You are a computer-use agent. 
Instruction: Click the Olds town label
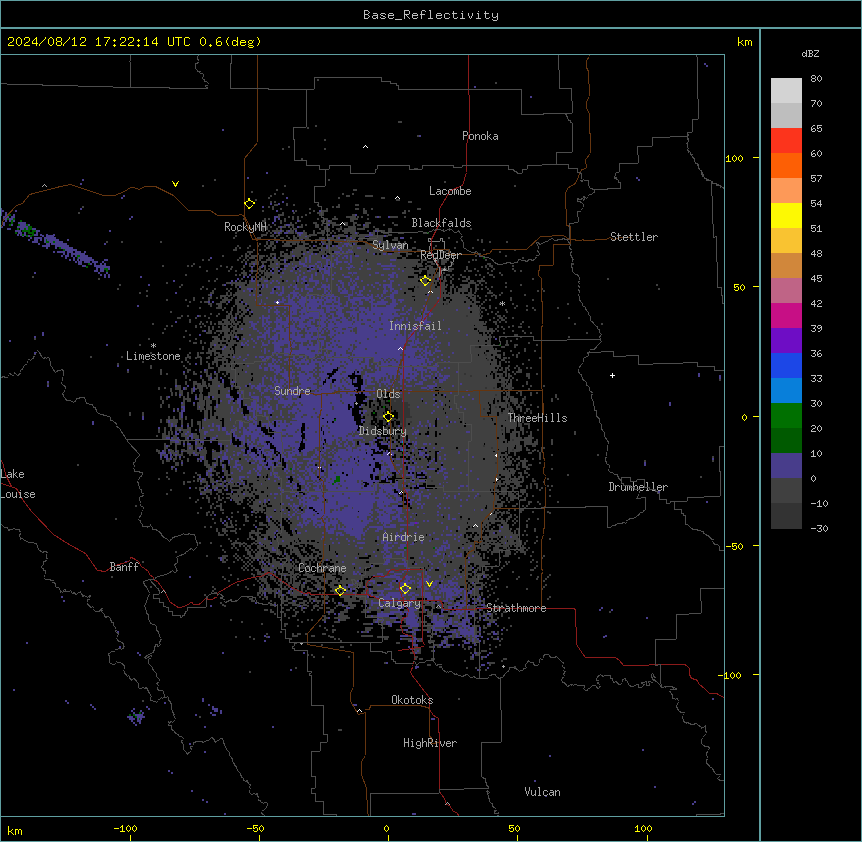(x=388, y=394)
